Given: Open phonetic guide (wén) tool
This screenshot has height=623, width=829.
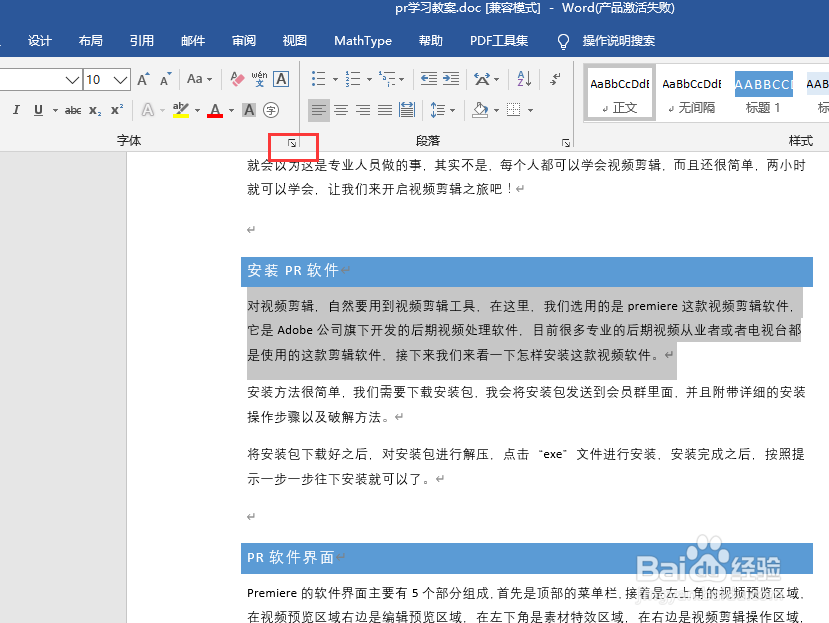Looking at the screenshot, I should (x=259, y=79).
